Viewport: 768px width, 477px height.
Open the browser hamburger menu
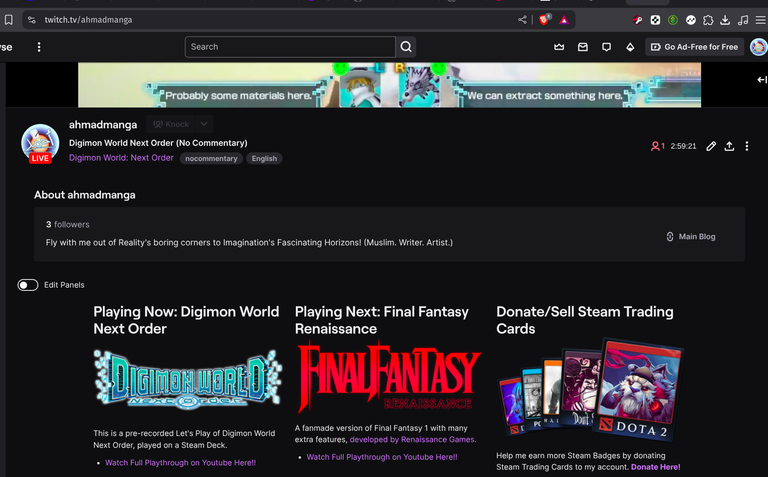(x=760, y=20)
